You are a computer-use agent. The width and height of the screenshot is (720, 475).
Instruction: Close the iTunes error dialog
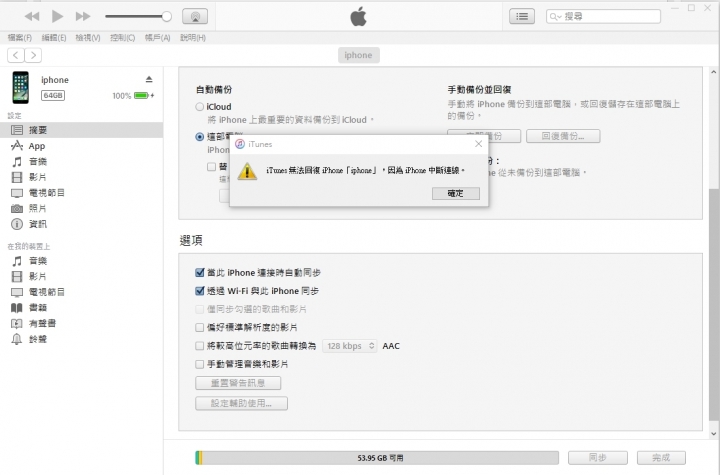point(478,144)
